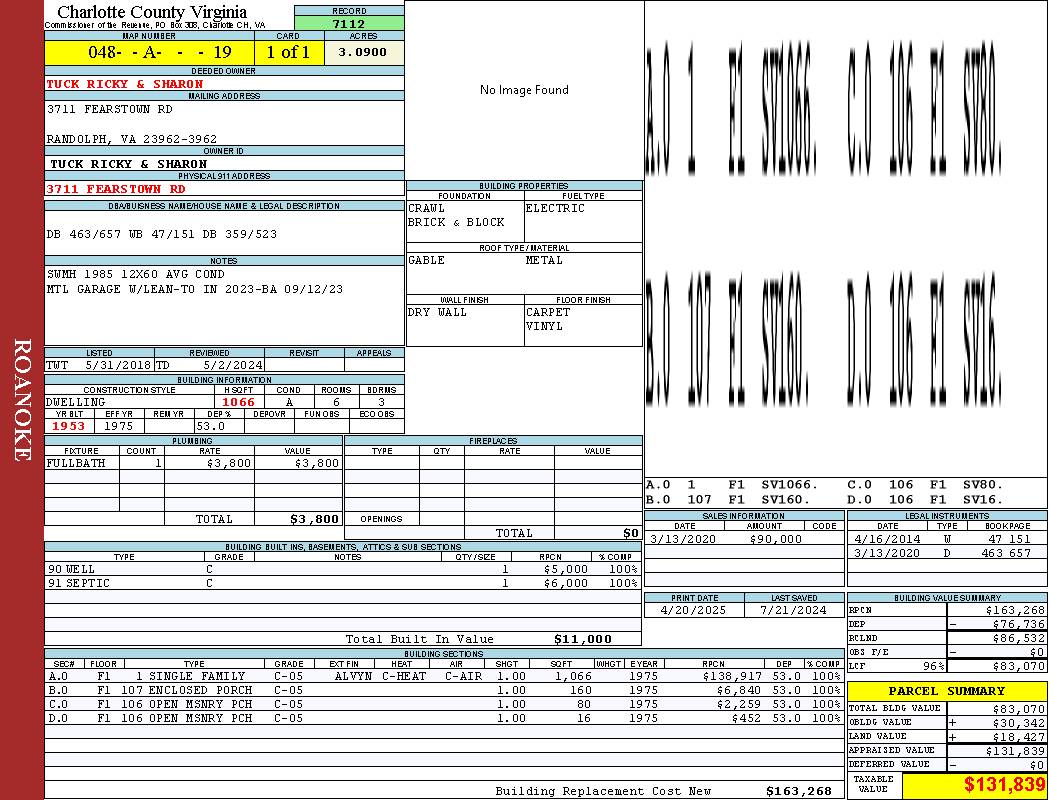This screenshot has height=800, width=1050.
Task: Click the 107 ENCLOSED PORCH section row
Action: [445, 690]
